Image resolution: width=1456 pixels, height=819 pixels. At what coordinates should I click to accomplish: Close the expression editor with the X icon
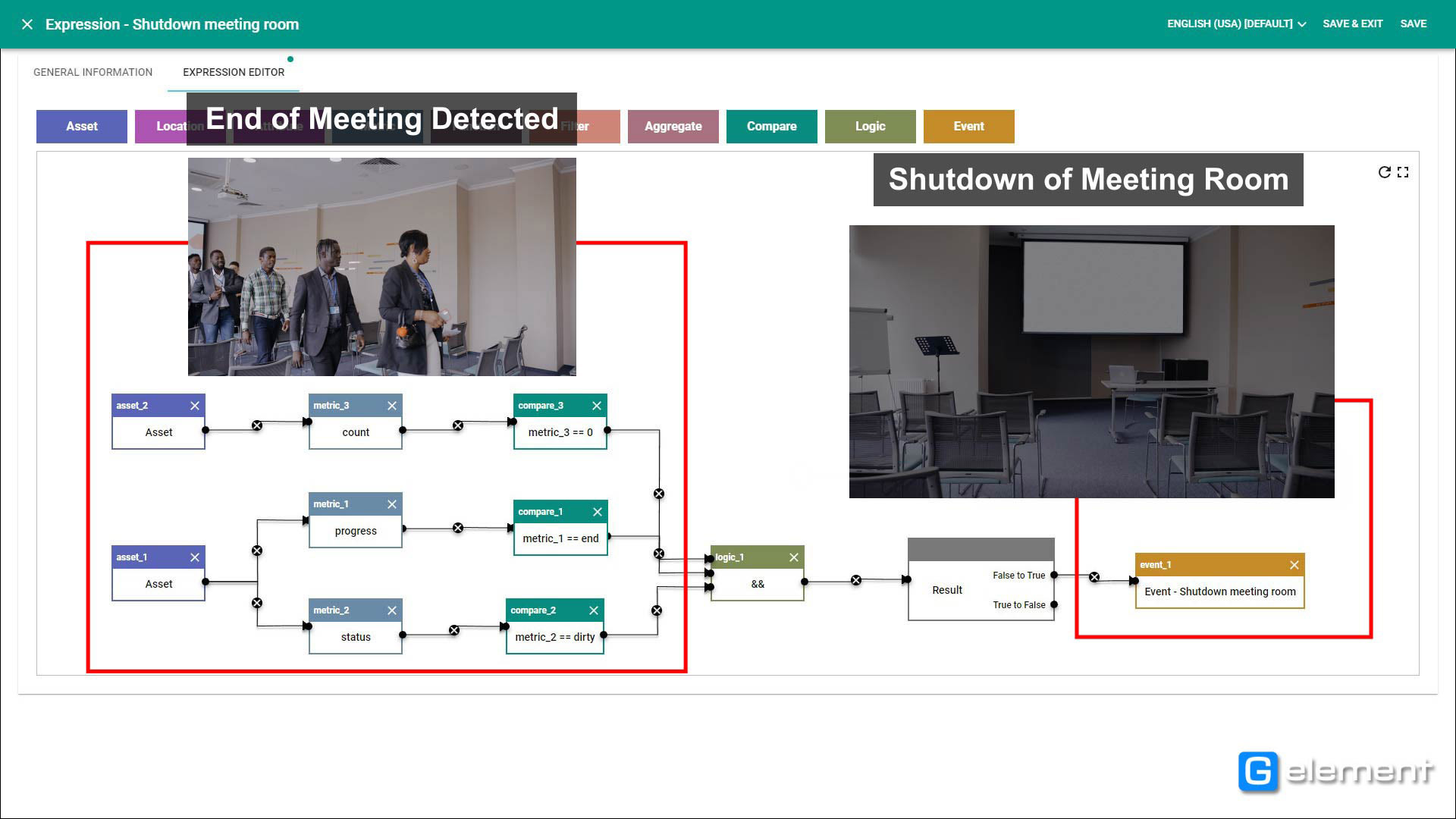tap(27, 24)
